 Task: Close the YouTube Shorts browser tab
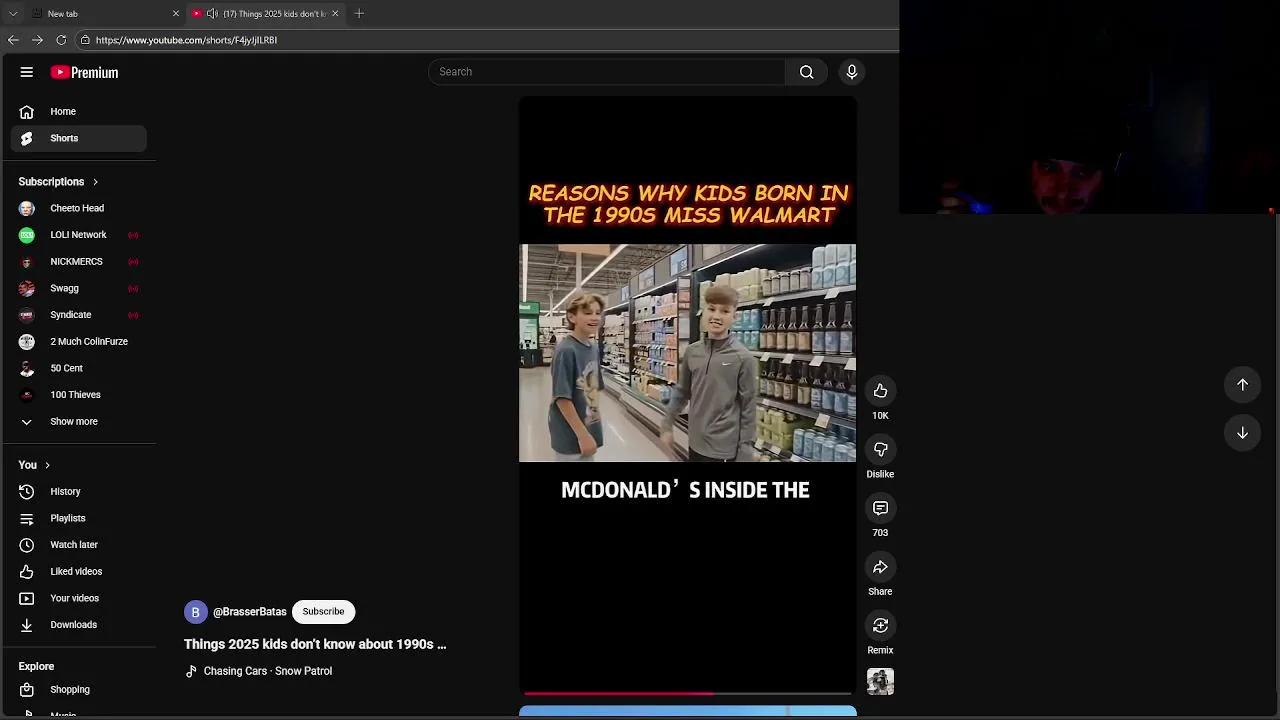coord(335,14)
